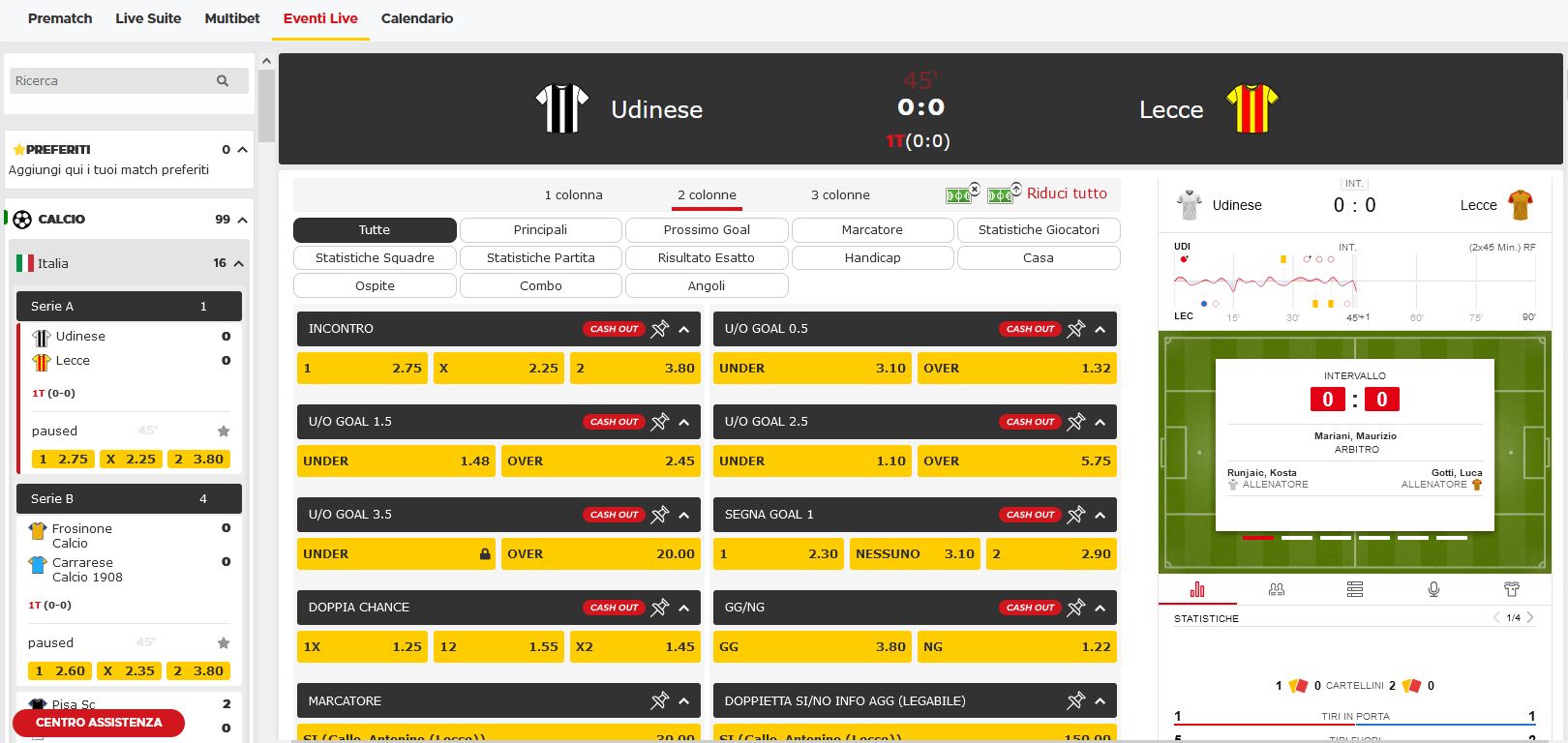Click Riduci tutto link
Viewport: 1568px width, 743px height.
coord(1067,193)
